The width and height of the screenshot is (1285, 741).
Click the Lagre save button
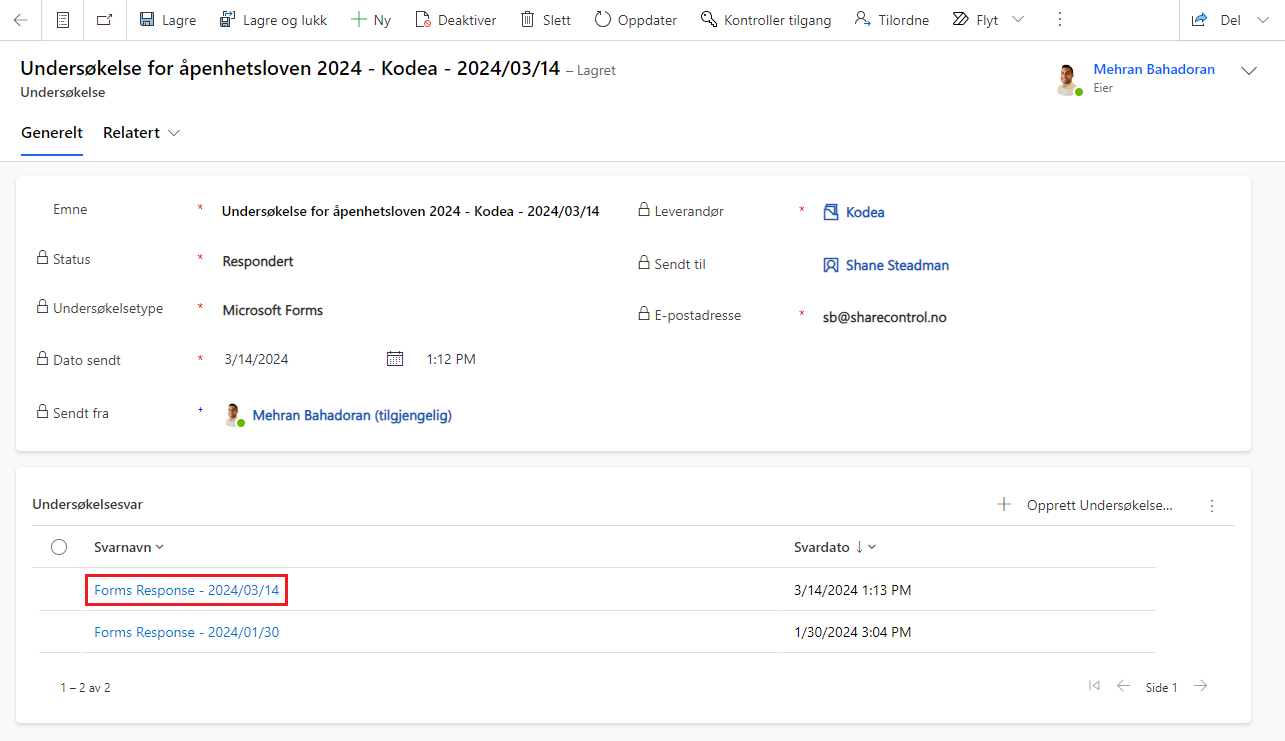point(168,20)
